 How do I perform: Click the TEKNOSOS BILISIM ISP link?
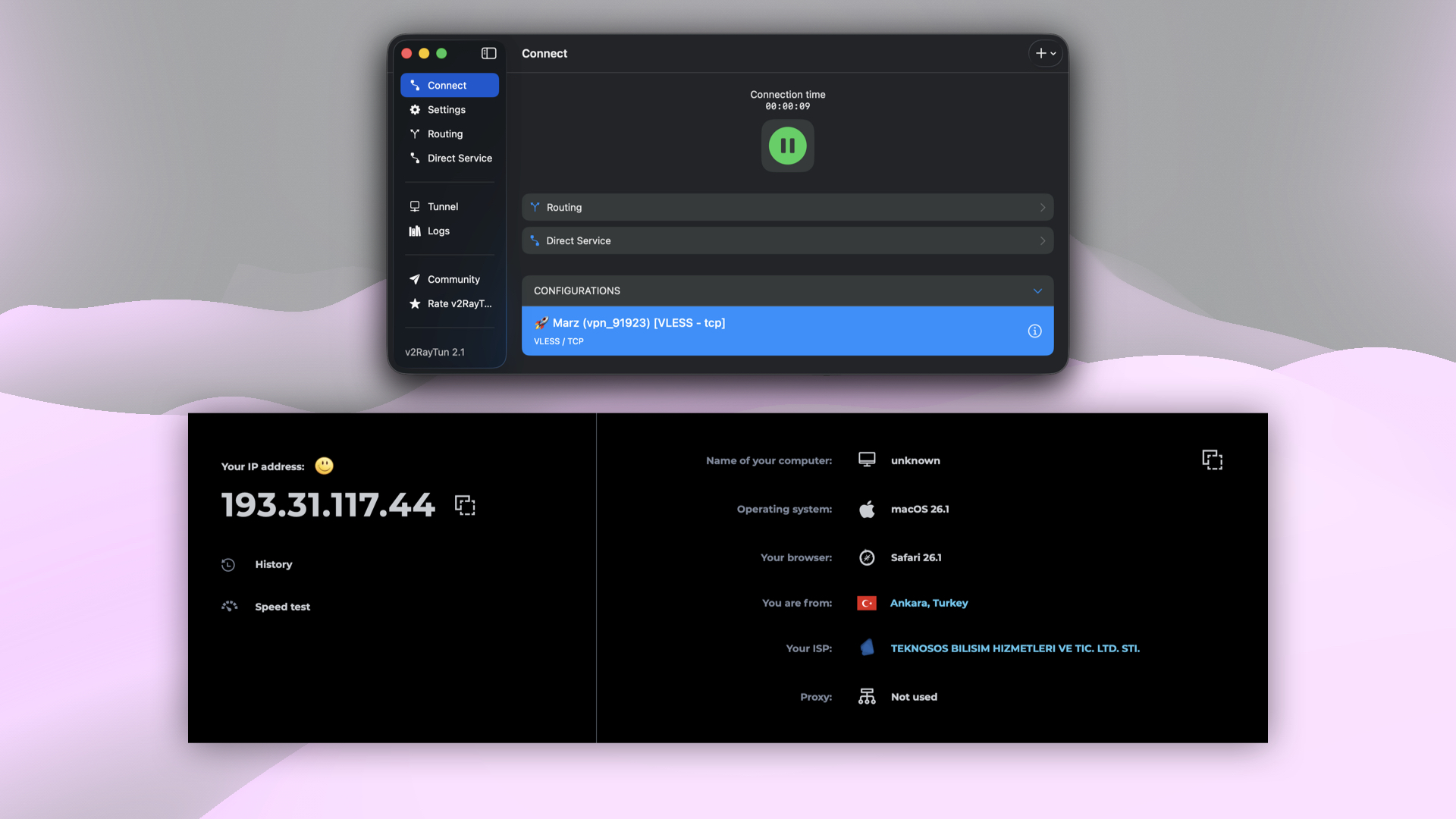pos(1015,648)
